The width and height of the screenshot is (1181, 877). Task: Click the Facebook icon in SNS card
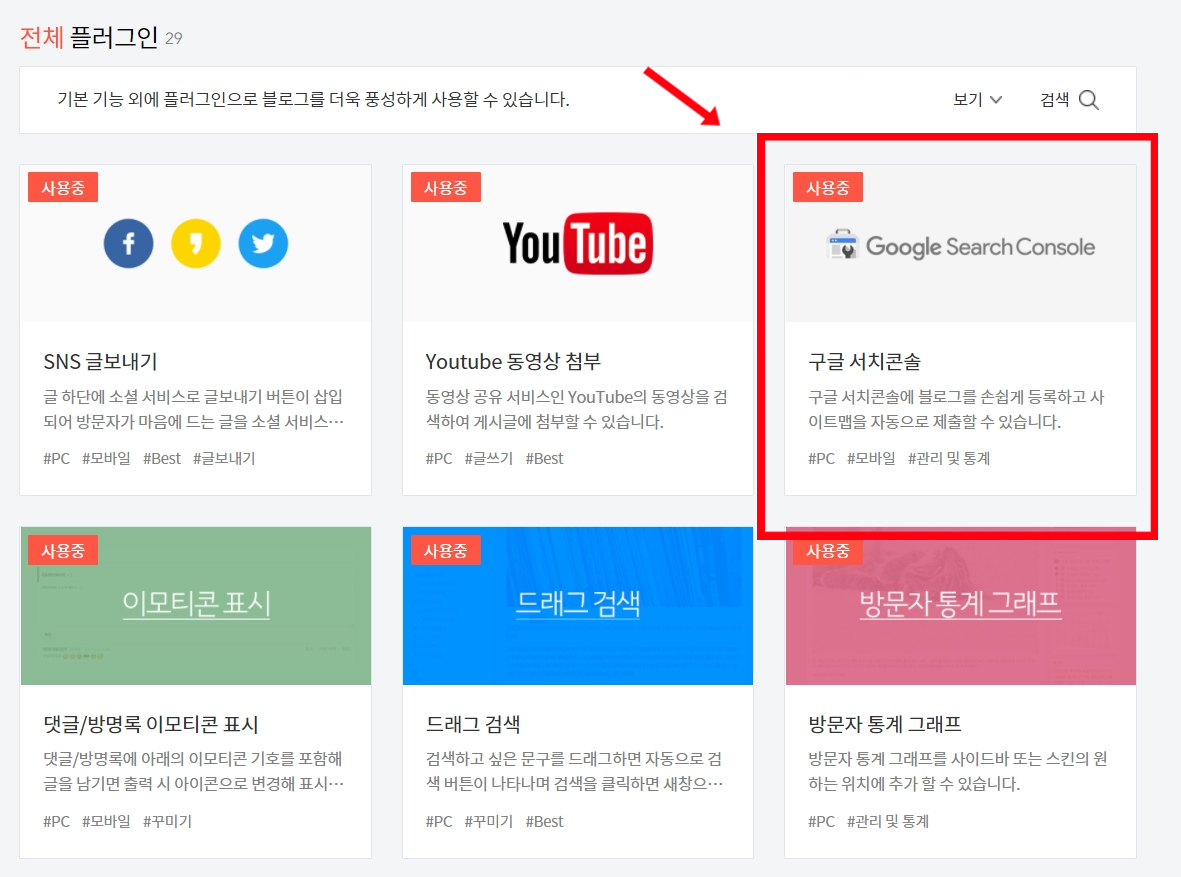coord(128,243)
